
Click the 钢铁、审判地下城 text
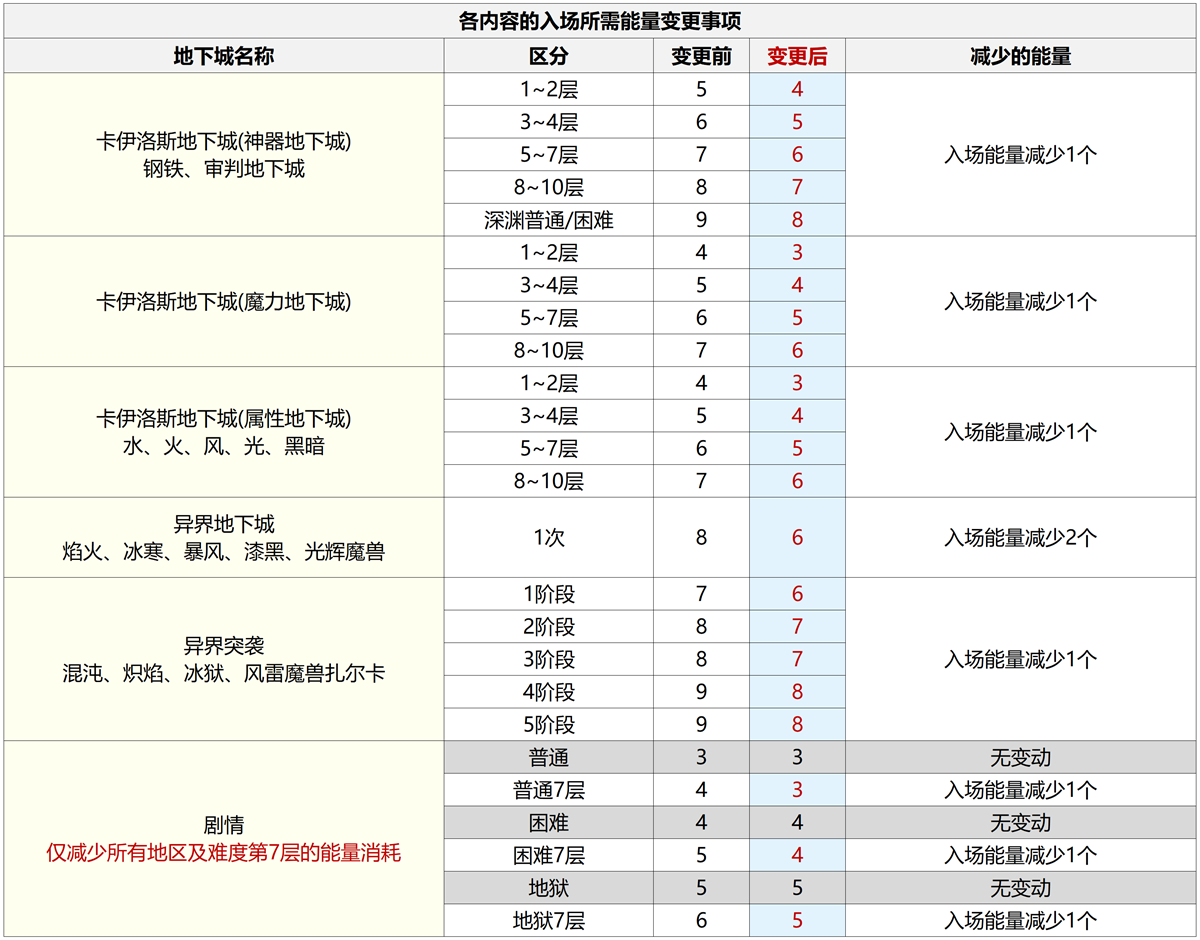(x=224, y=169)
